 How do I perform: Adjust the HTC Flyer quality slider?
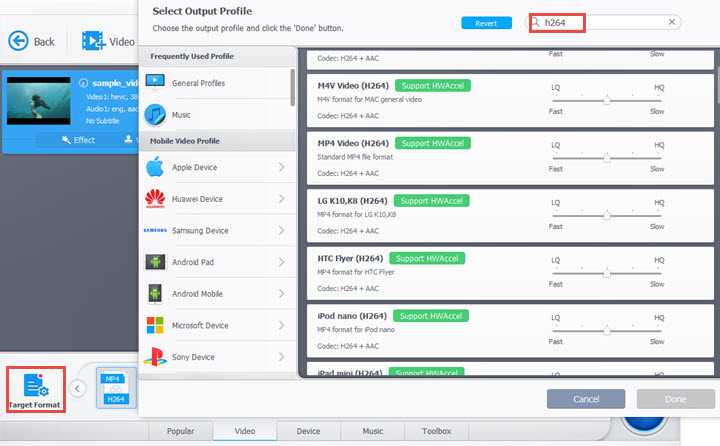(x=607, y=273)
